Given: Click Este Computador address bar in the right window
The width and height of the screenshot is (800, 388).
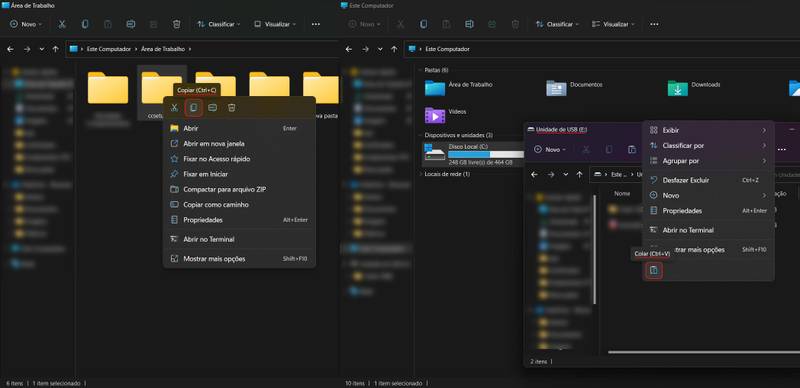Looking at the screenshot, I should pos(602,49).
